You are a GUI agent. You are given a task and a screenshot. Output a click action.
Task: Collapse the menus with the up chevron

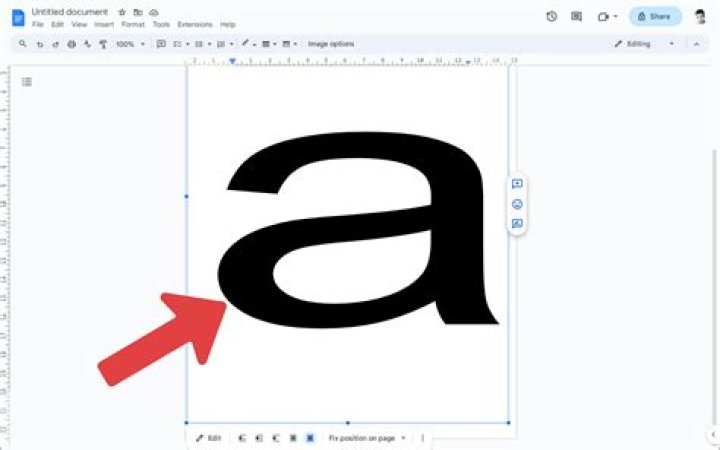(697, 44)
